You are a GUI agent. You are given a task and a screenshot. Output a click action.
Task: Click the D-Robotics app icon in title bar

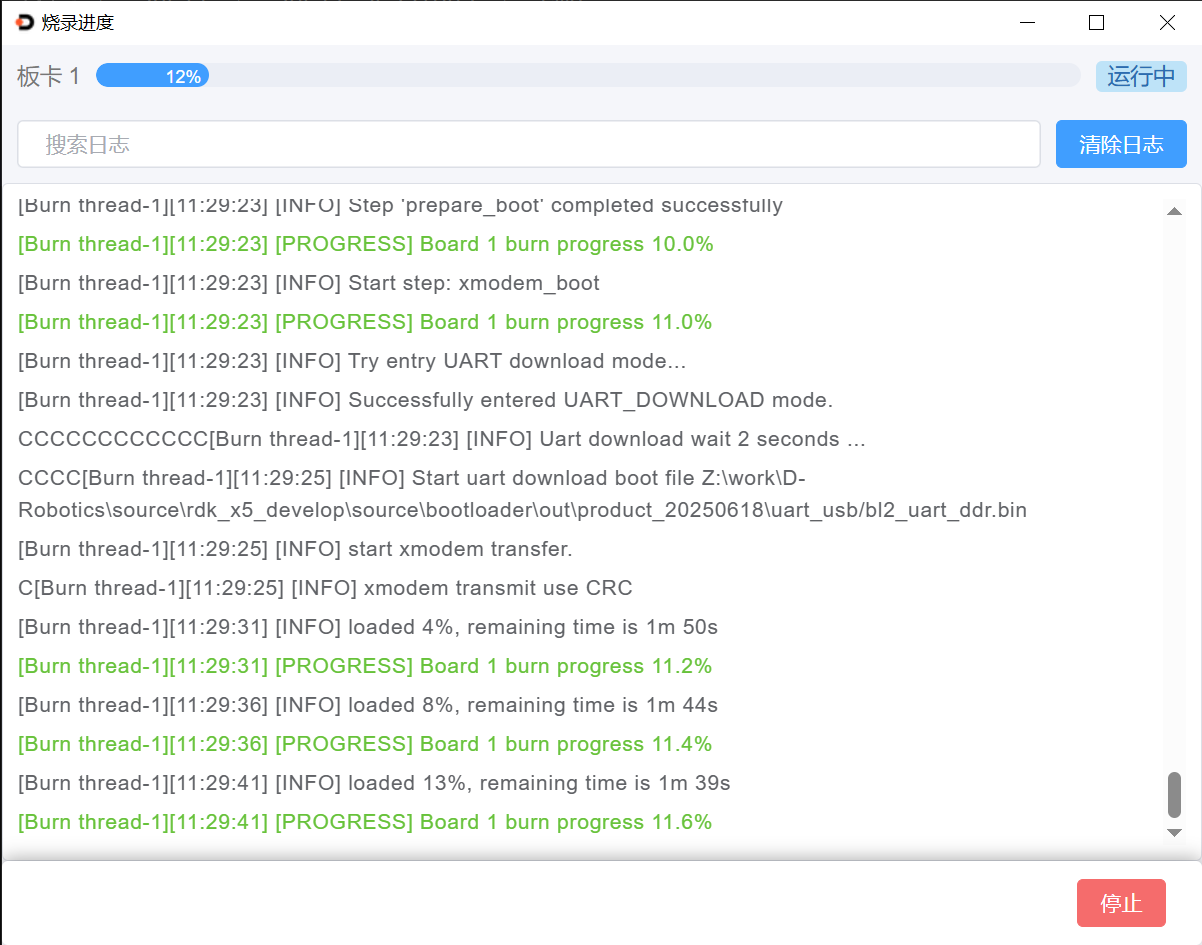(x=25, y=22)
